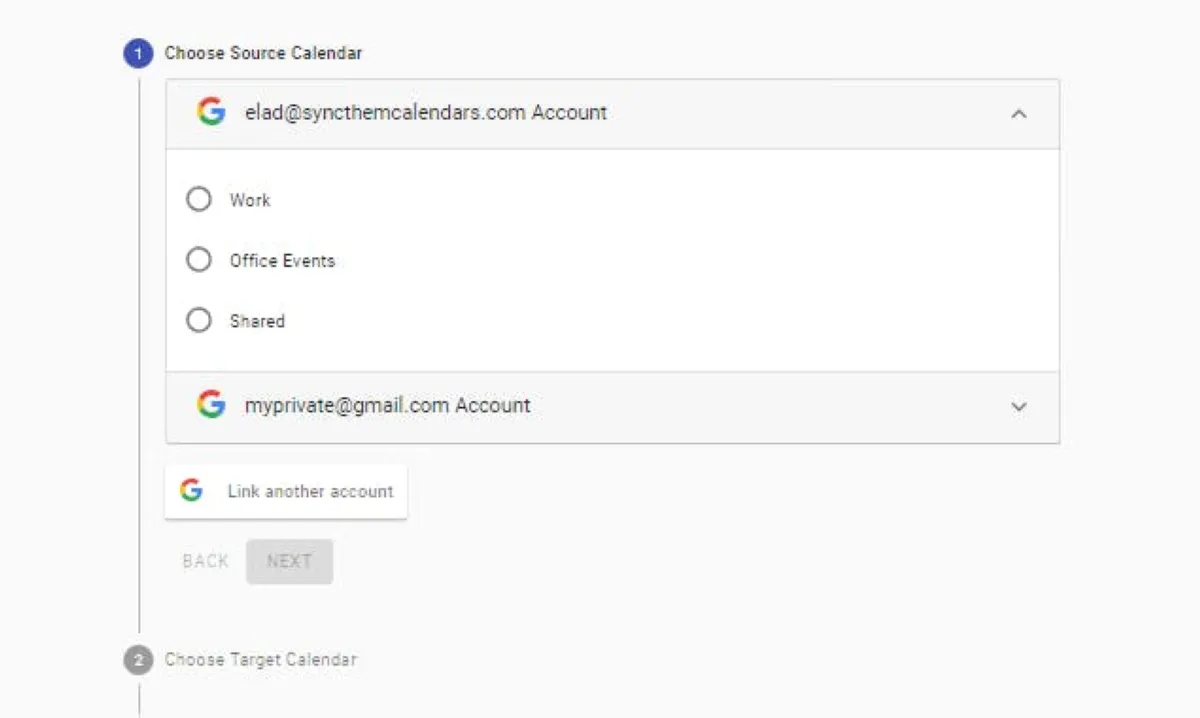Click the Office Events label text
This screenshot has height=718, width=1200.
[282, 260]
